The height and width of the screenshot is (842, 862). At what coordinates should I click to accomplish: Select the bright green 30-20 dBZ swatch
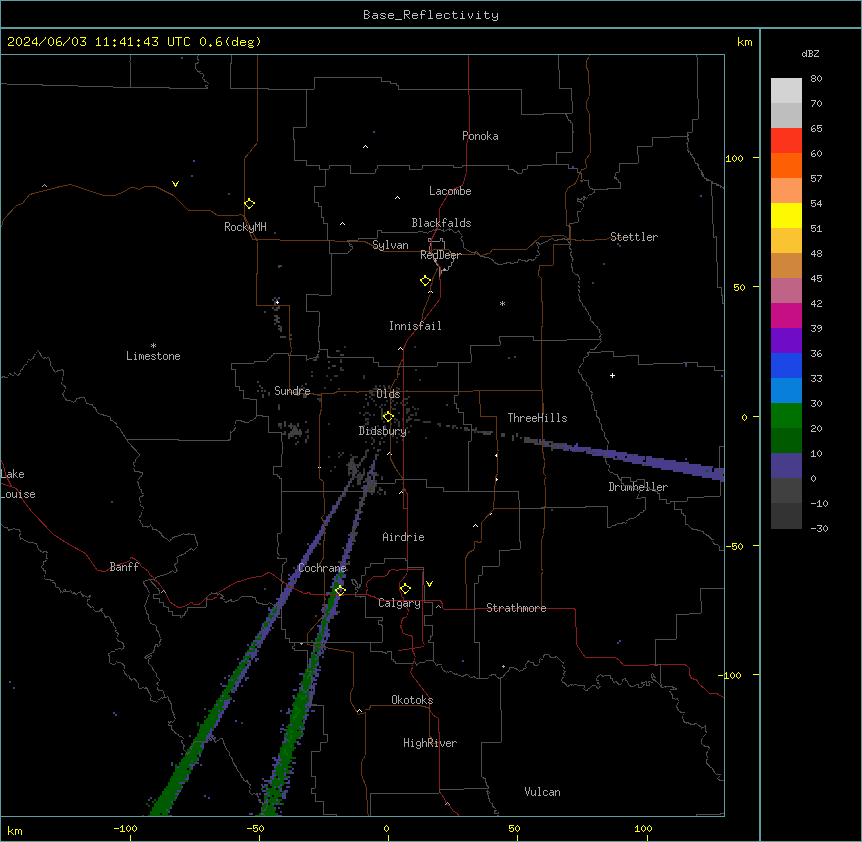pos(786,416)
